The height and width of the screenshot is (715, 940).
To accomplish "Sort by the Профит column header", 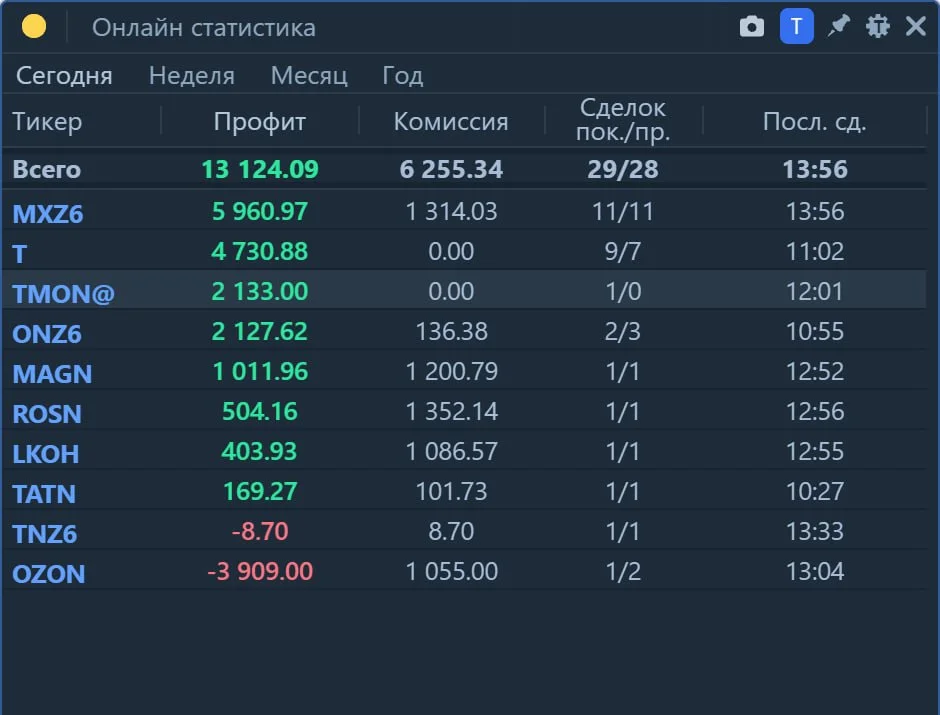I will coord(260,122).
